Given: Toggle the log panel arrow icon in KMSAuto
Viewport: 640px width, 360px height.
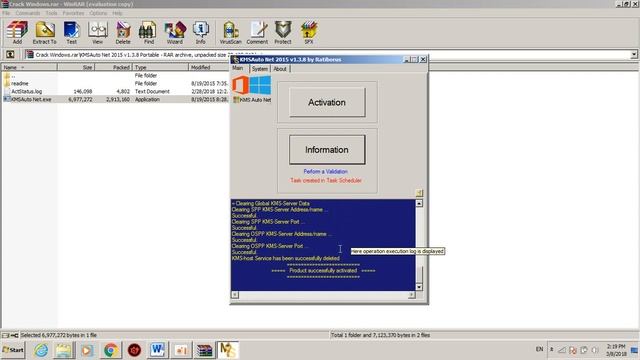Looking at the screenshot, I should (419, 193).
